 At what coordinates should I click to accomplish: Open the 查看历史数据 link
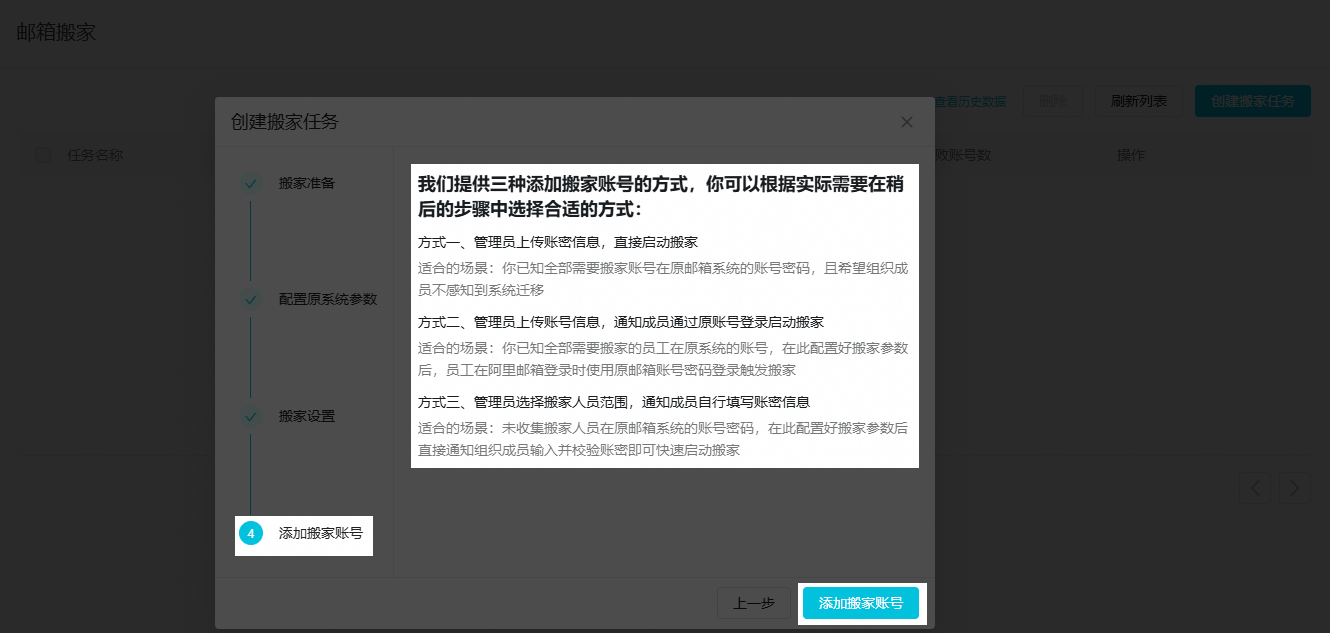point(970,101)
